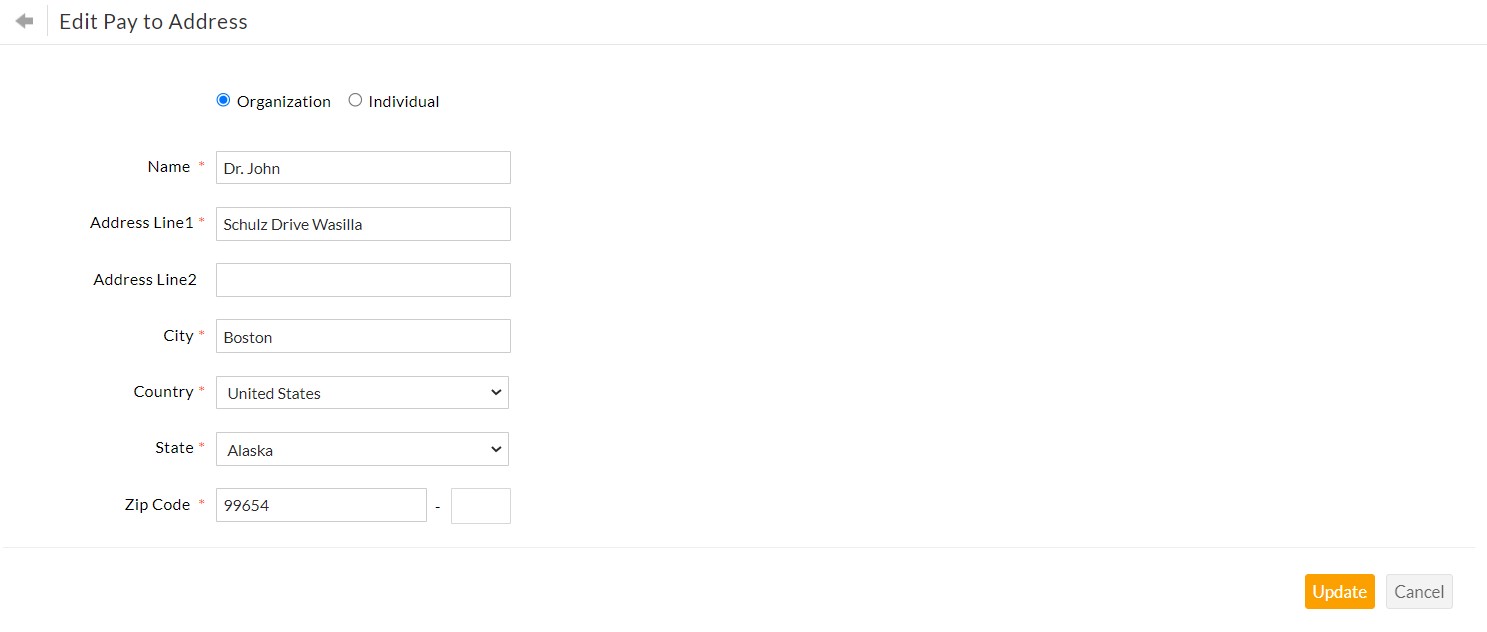This screenshot has width=1487, height=632.
Task: Navigate back using the arrow icon
Action: (22, 20)
